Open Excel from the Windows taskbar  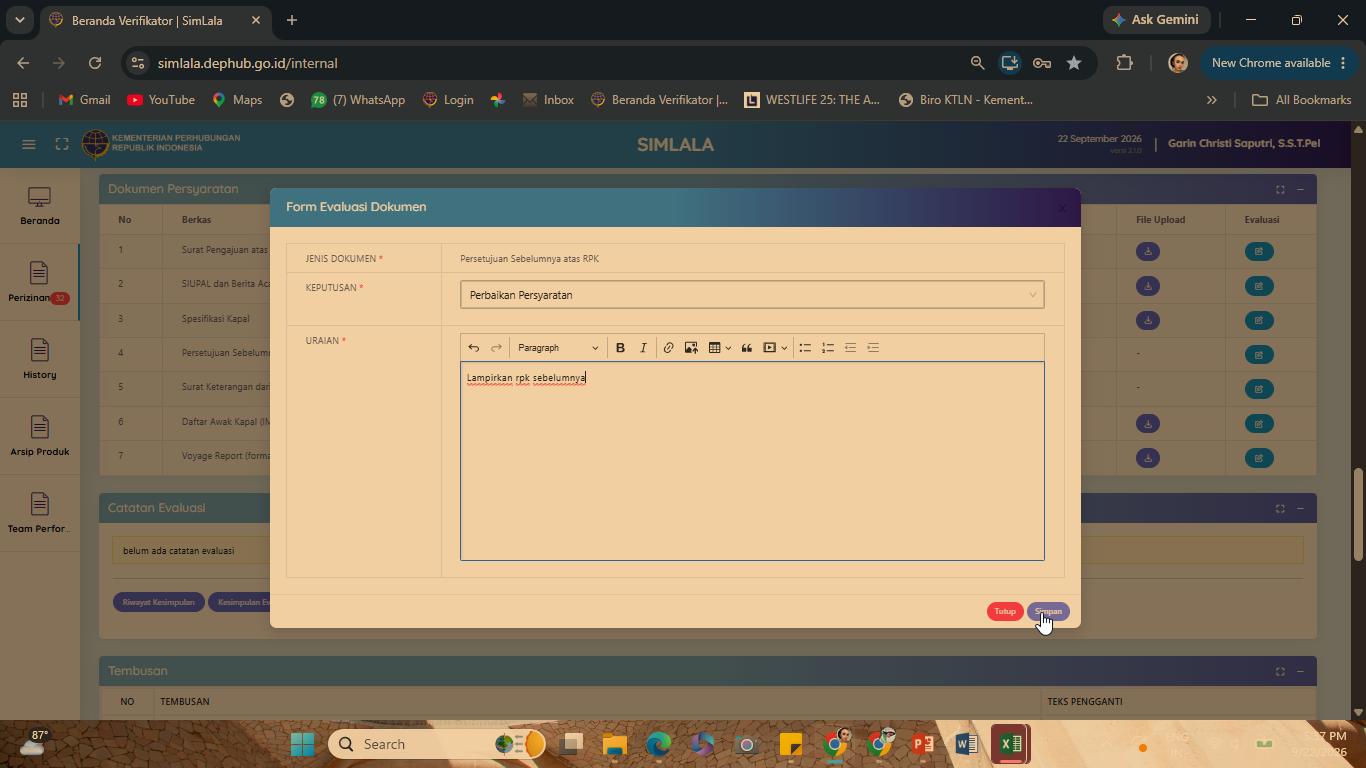point(1011,744)
